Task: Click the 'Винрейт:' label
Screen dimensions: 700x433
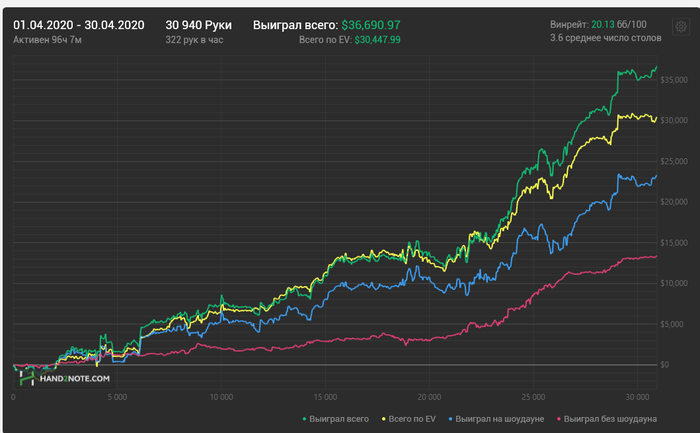Action: (x=569, y=25)
